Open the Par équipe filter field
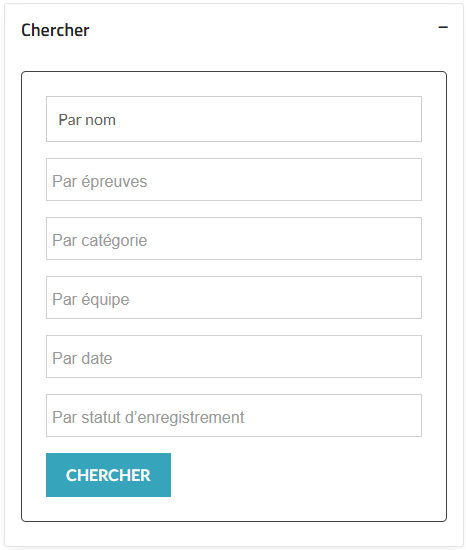This screenshot has height=550, width=466. tap(234, 297)
